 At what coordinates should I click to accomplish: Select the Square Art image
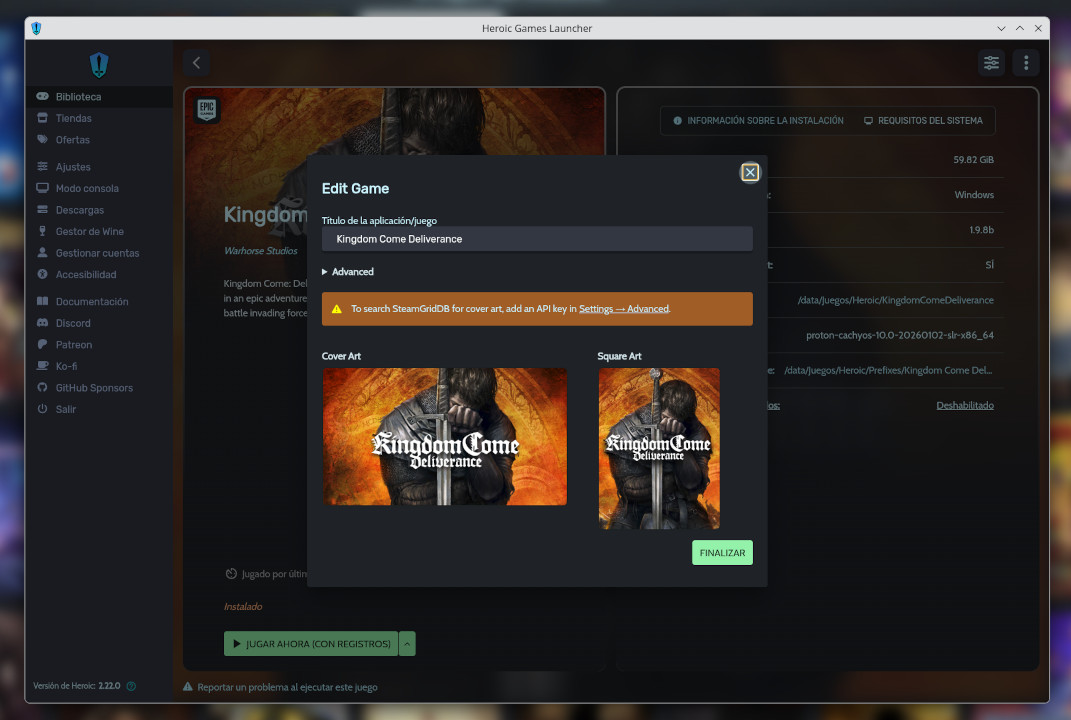pos(659,448)
